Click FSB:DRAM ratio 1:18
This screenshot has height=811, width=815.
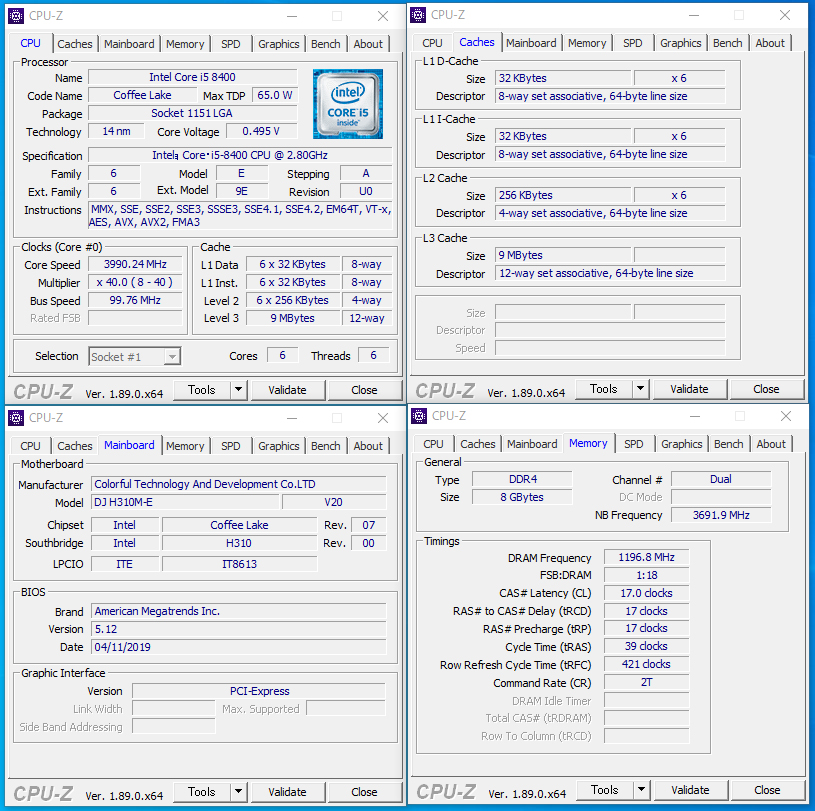[x=646, y=575]
